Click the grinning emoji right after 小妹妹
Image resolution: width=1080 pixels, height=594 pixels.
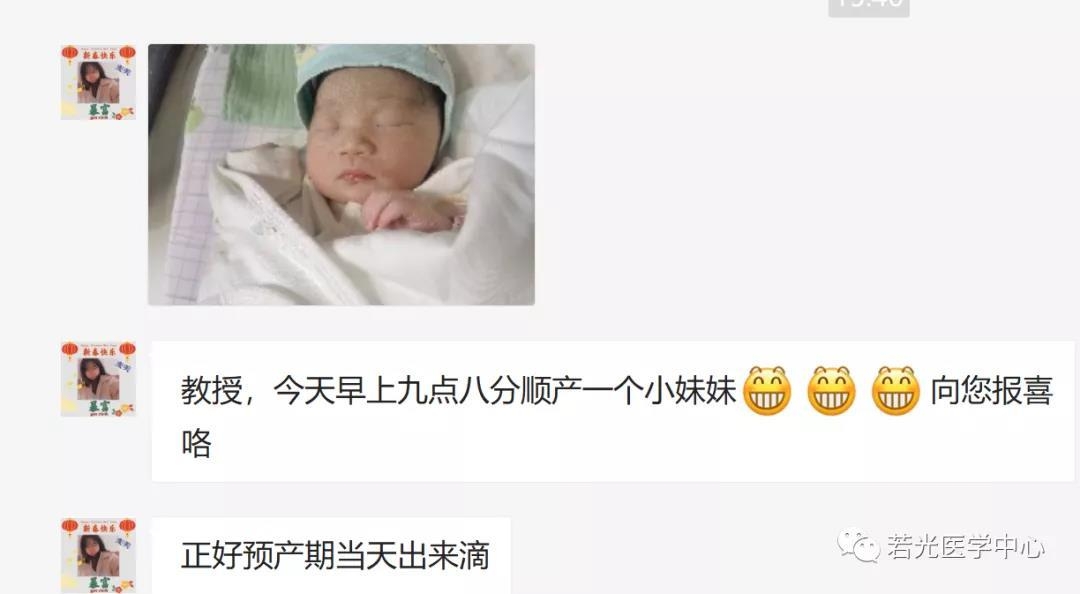coord(767,391)
